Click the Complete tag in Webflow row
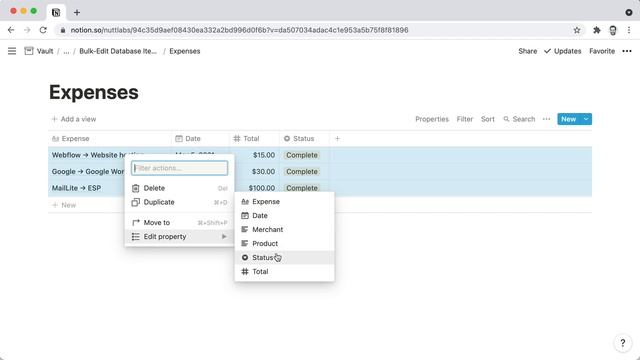The width and height of the screenshot is (640, 360). (302, 155)
